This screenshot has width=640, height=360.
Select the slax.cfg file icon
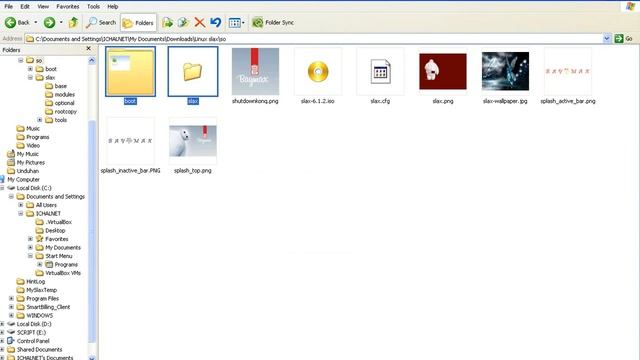pos(380,71)
